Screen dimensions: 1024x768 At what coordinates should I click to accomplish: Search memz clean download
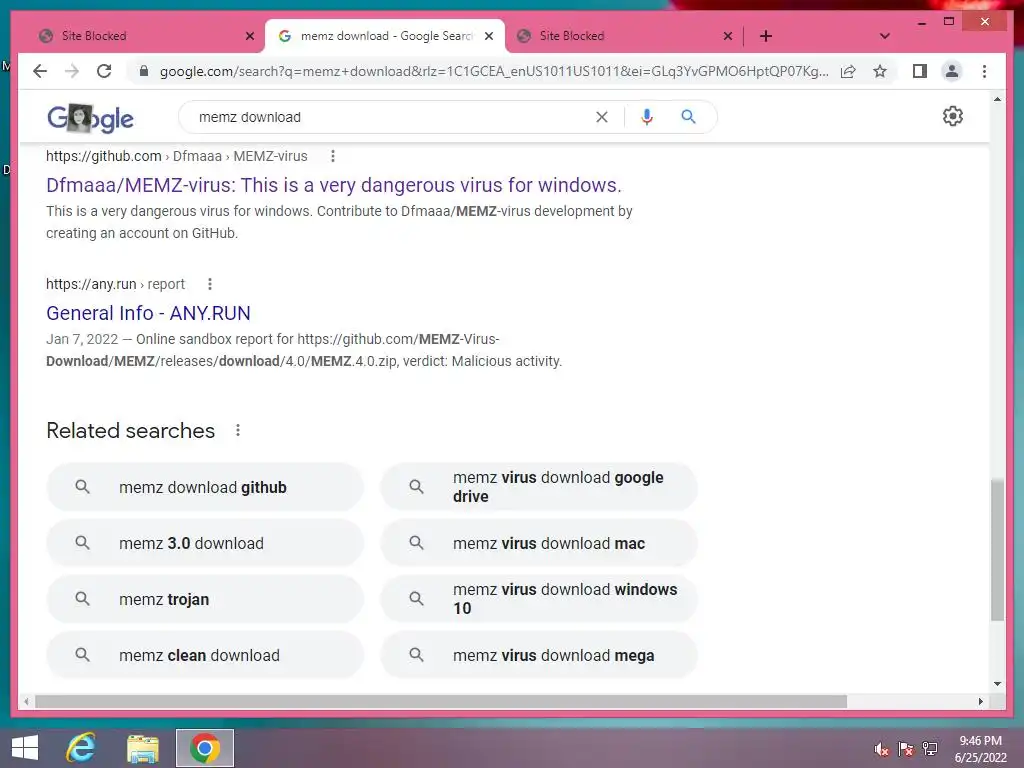click(204, 655)
